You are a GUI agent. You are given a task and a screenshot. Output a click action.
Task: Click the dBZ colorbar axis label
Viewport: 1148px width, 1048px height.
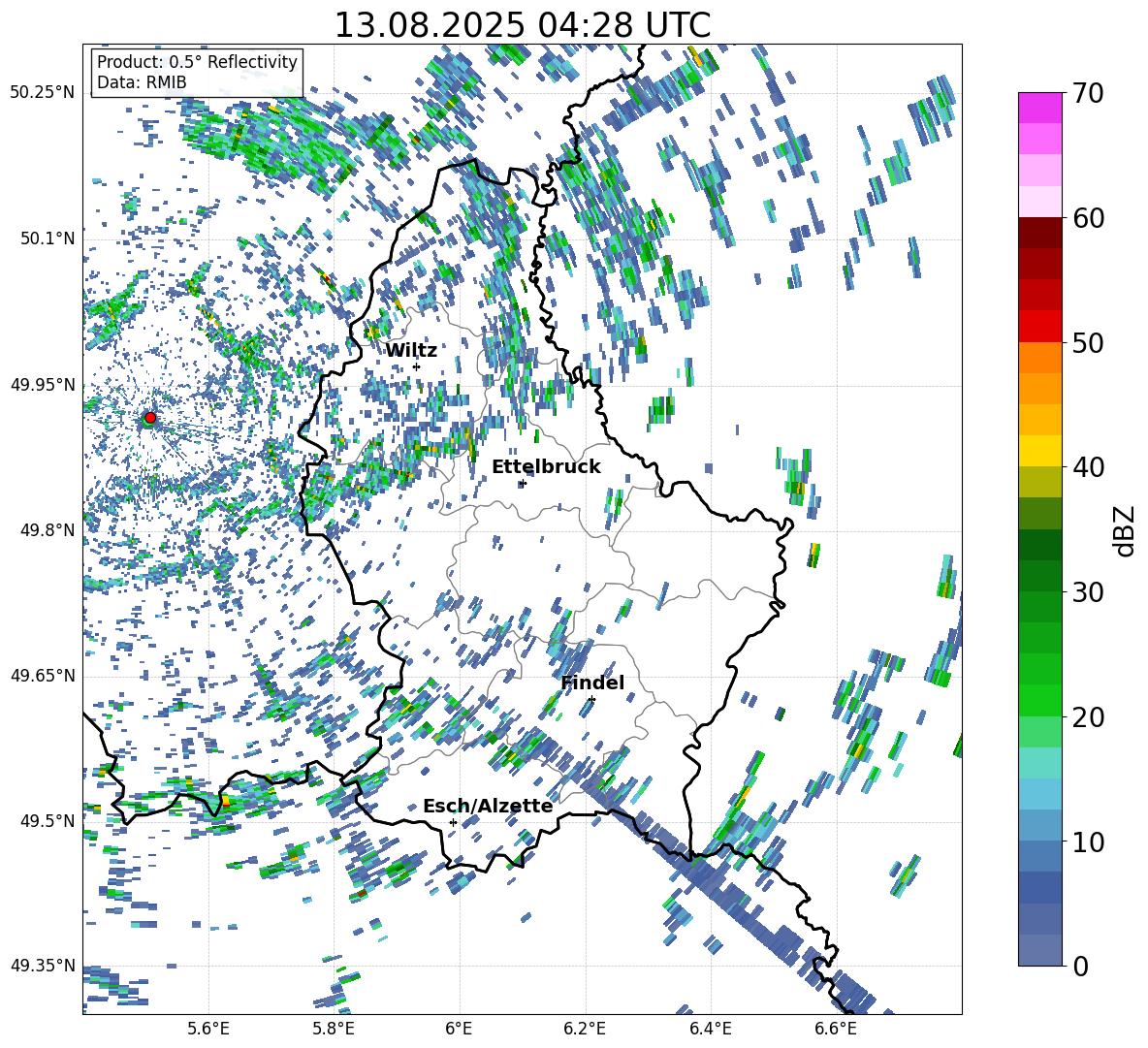pyautogui.click(x=1126, y=530)
